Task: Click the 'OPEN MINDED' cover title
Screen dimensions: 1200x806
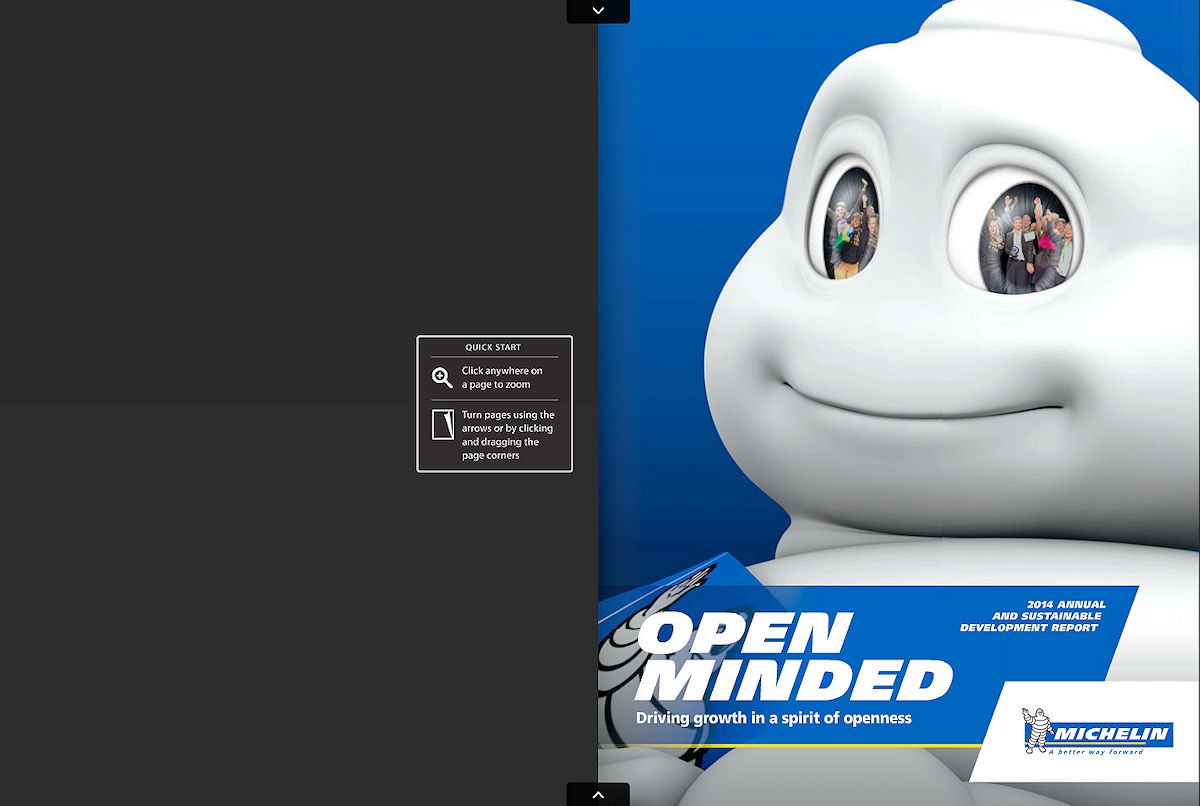Action: click(x=794, y=657)
